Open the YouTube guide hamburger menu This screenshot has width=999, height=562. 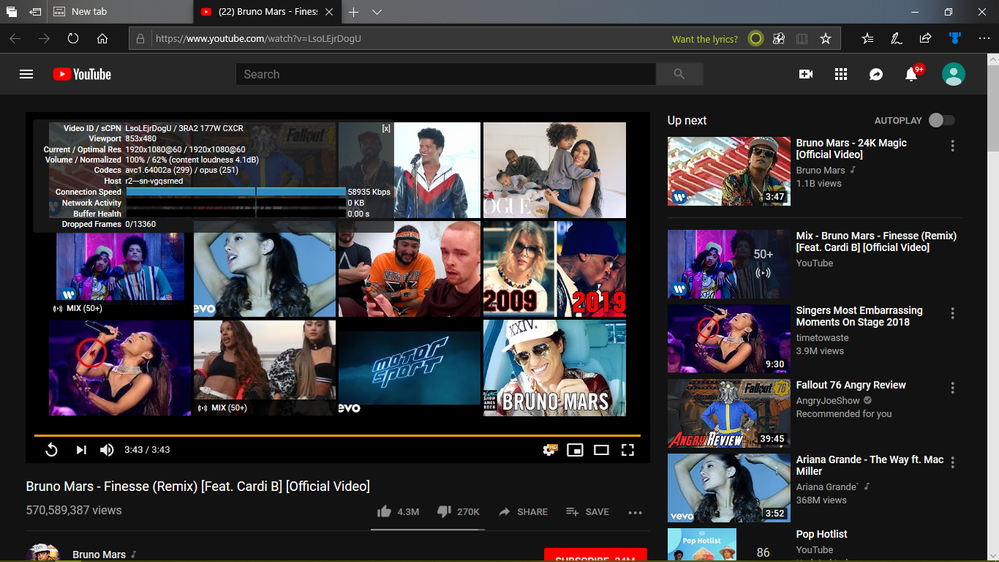26,75
